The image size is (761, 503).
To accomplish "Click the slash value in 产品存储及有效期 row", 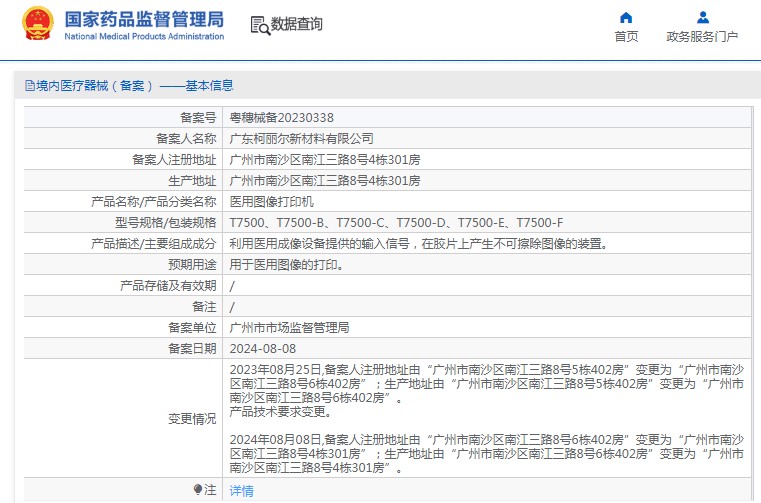I will [x=232, y=286].
